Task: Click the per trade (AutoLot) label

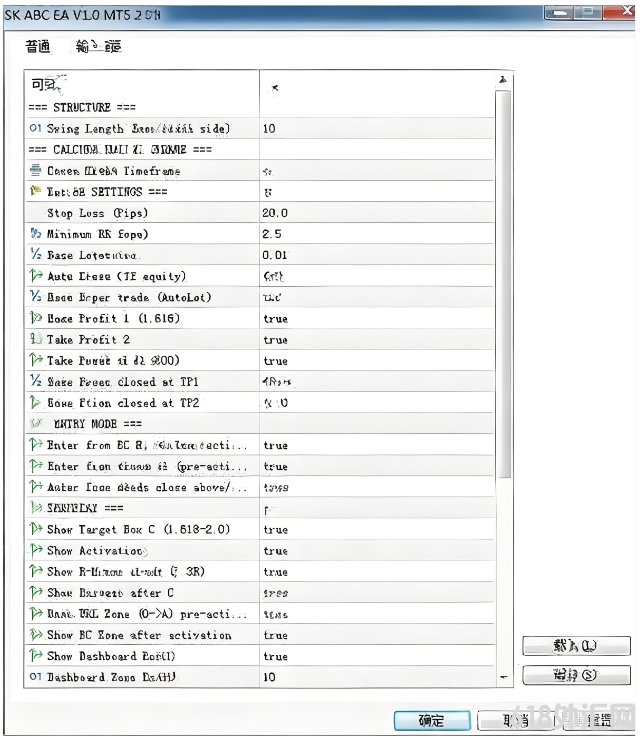Action: pos(129,297)
